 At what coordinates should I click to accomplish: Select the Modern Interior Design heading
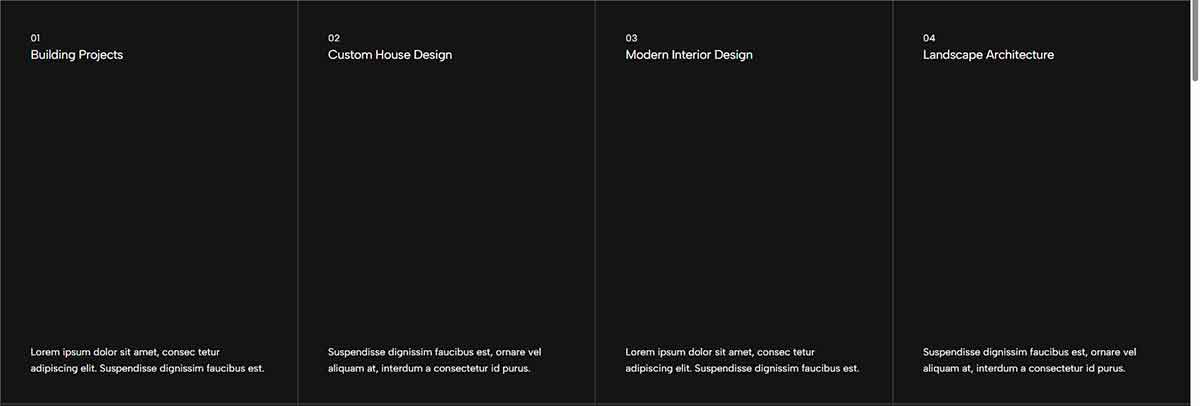[x=689, y=55]
